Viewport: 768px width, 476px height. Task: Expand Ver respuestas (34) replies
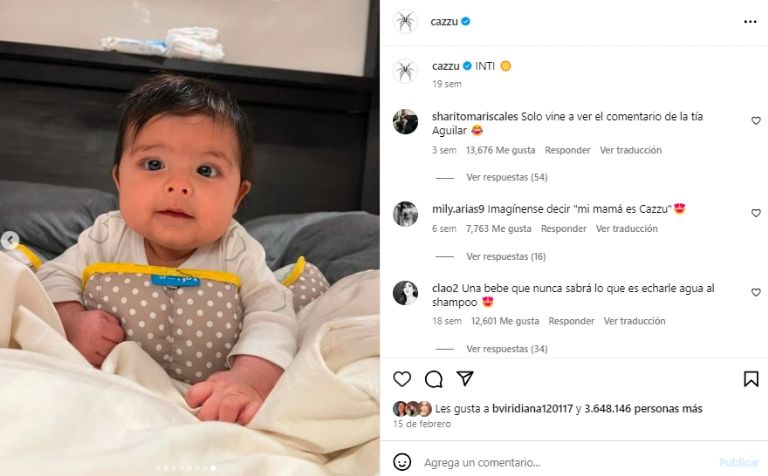(x=506, y=349)
